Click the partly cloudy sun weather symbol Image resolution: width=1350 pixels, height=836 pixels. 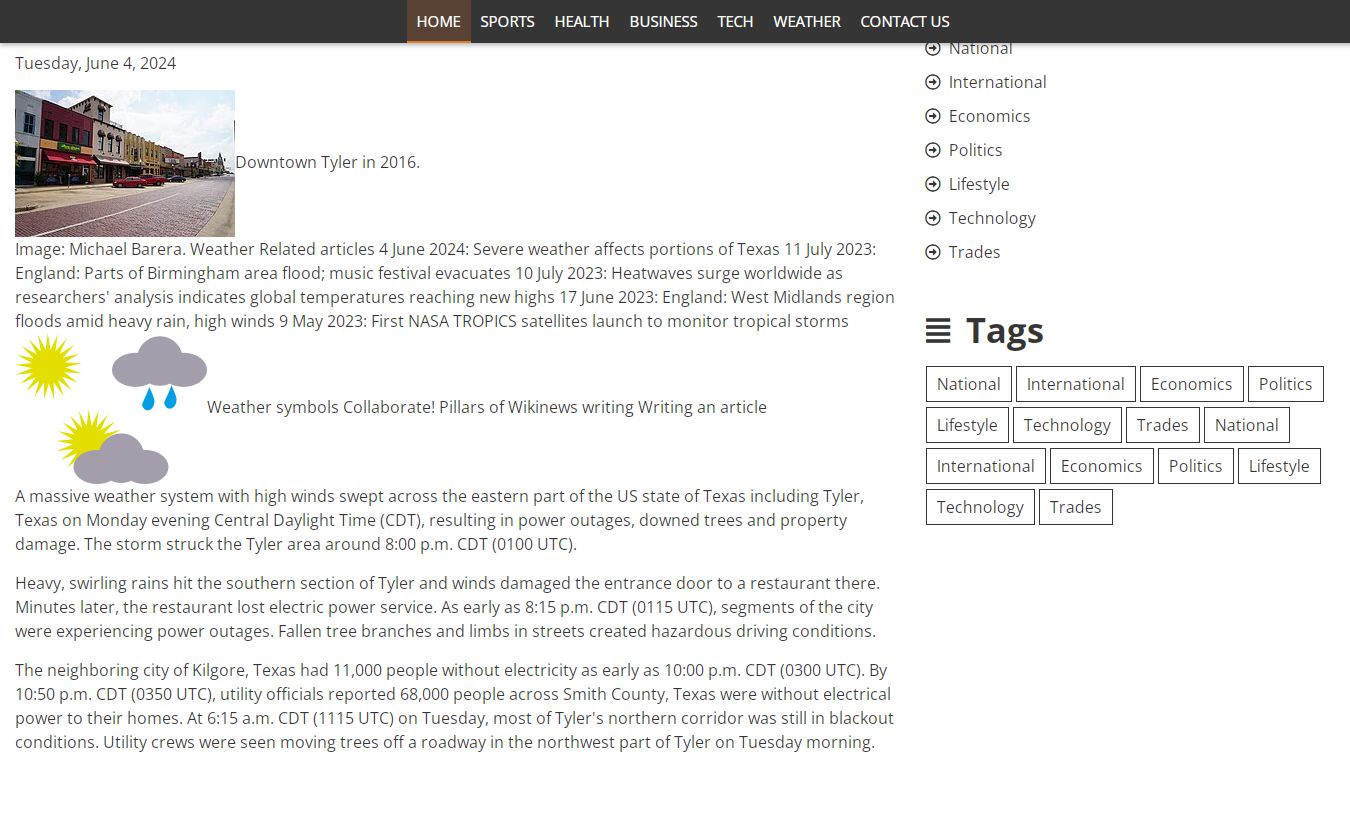(112, 447)
